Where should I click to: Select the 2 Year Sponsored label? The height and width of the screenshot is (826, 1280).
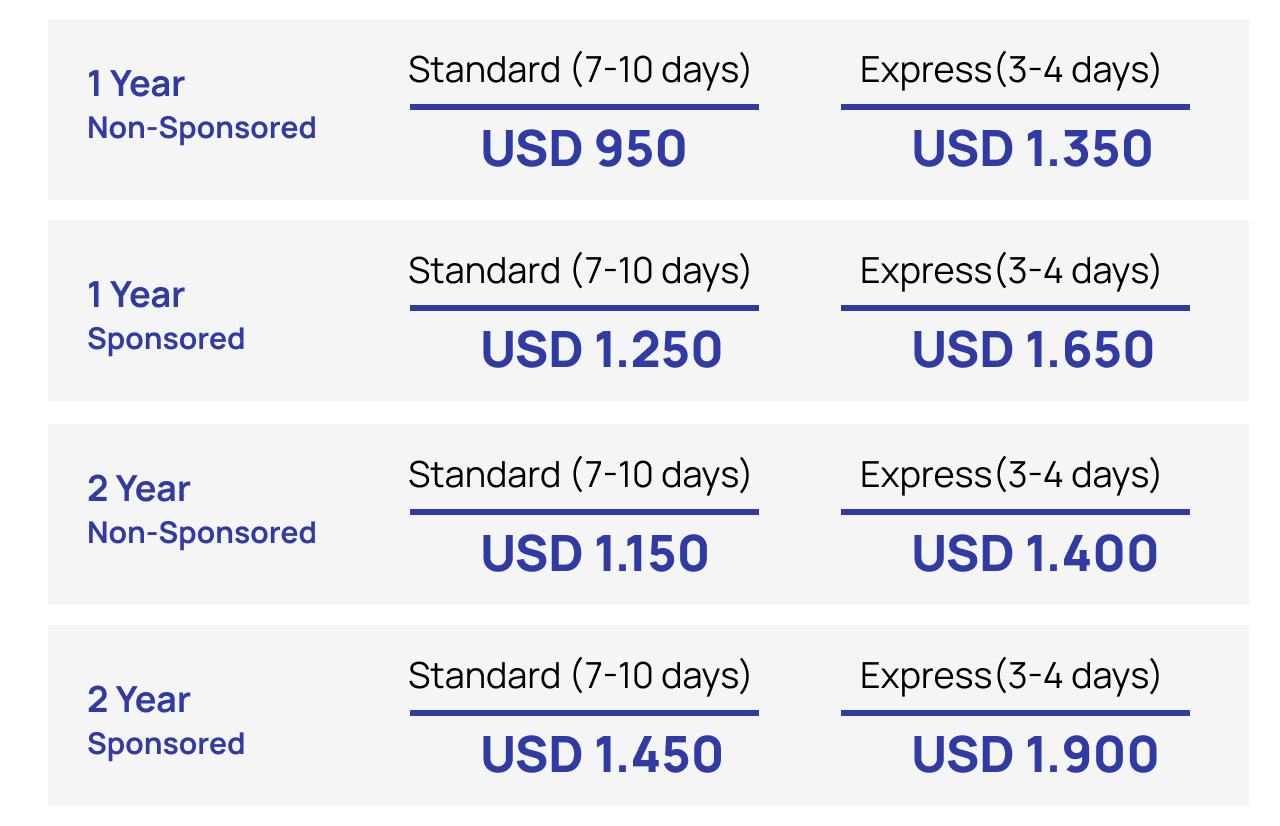click(x=166, y=721)
